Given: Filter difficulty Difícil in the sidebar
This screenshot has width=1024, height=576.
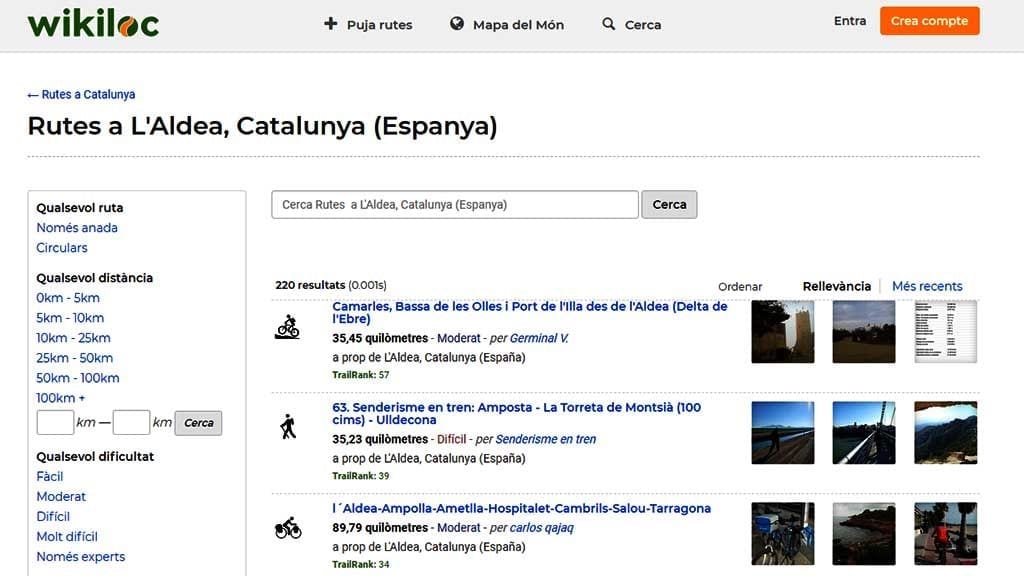Looking at the screenshot, I should pyautogui.click(x=53, y=517).
